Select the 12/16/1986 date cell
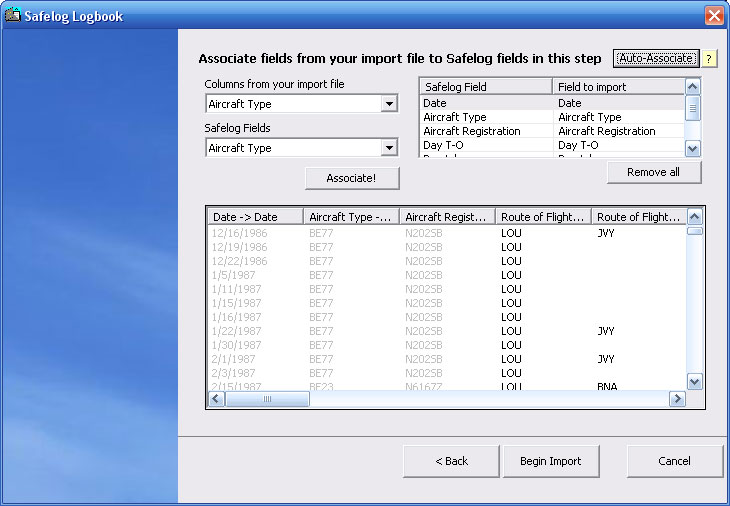The image size is (730, 506). (x=239, y=233)
